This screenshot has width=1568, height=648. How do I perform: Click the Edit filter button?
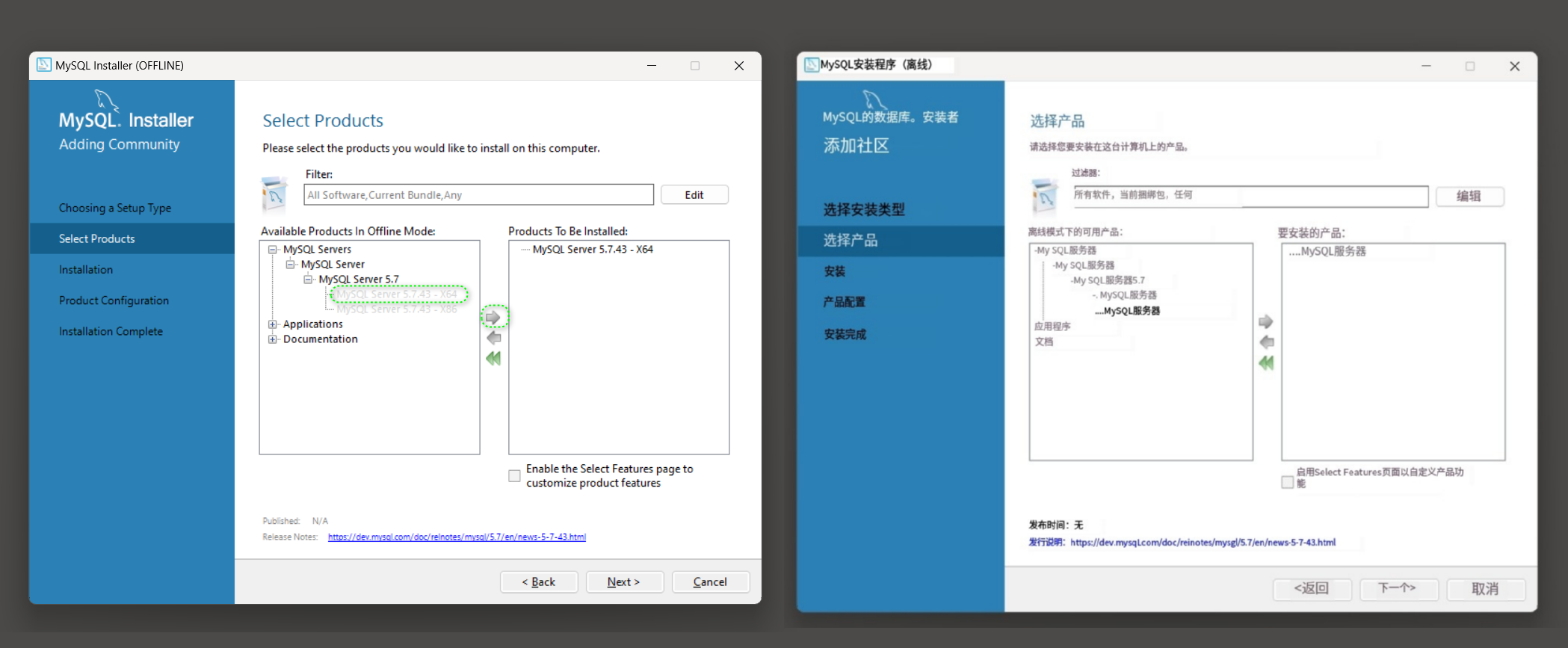click(694, 194)
